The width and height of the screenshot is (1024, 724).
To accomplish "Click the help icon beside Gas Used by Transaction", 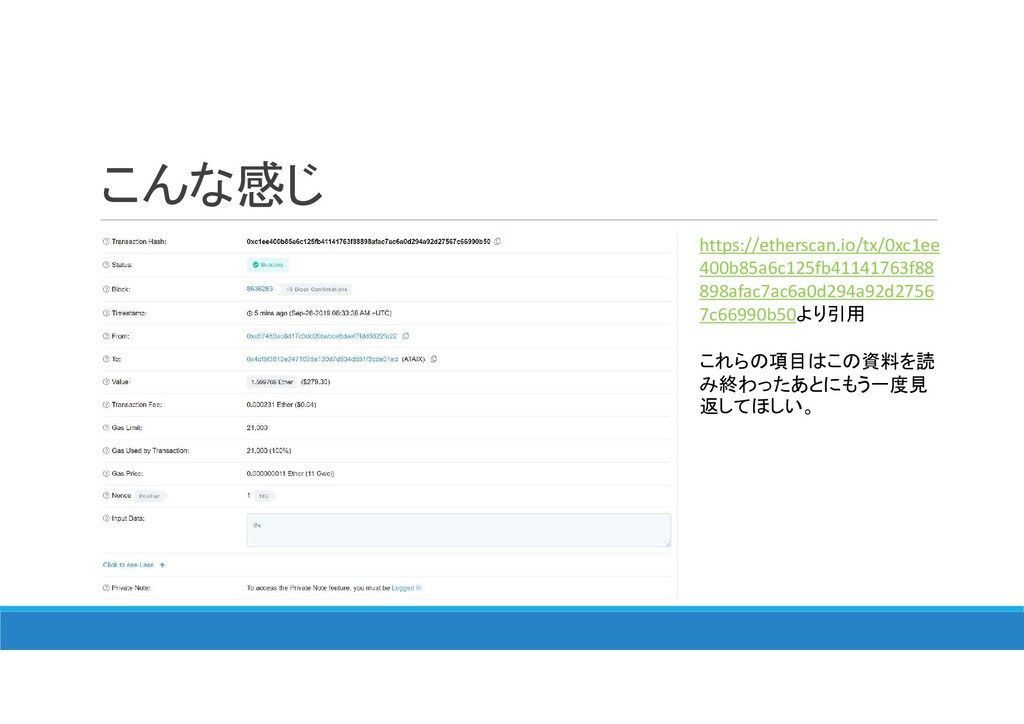I will coord(106,450).
